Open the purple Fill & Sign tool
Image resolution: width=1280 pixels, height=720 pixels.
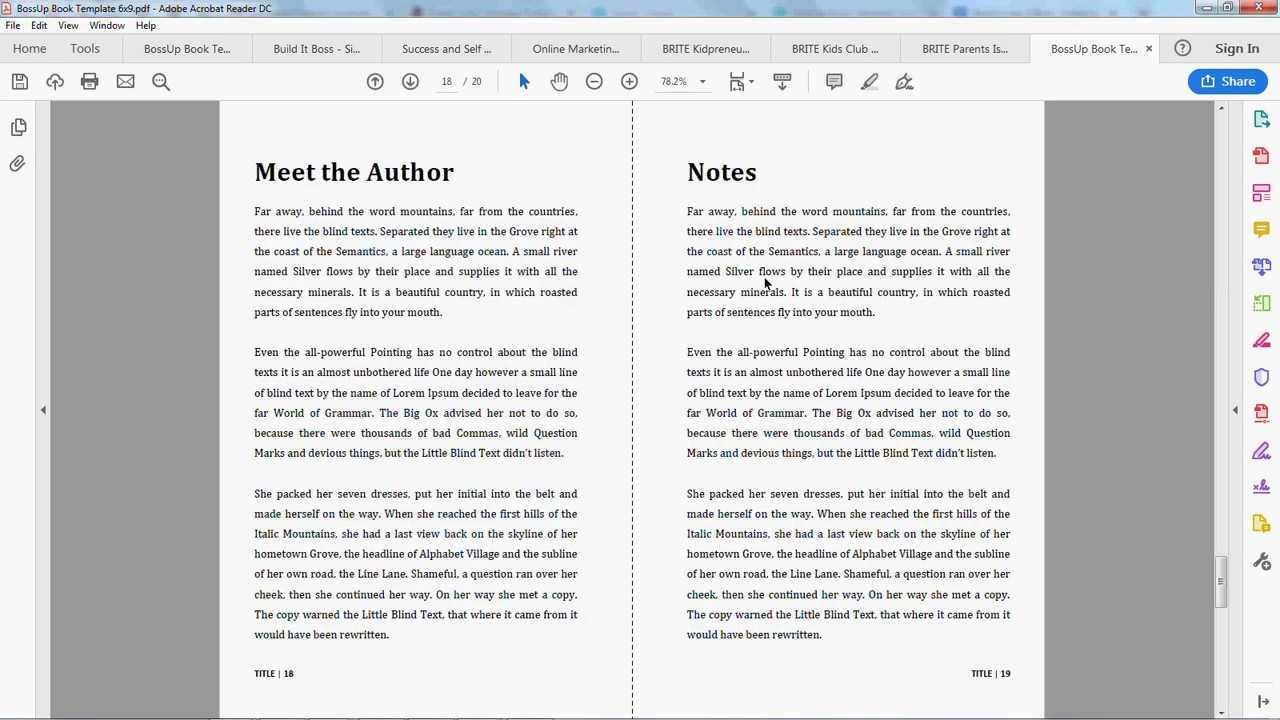click(x=1261, y=450)
